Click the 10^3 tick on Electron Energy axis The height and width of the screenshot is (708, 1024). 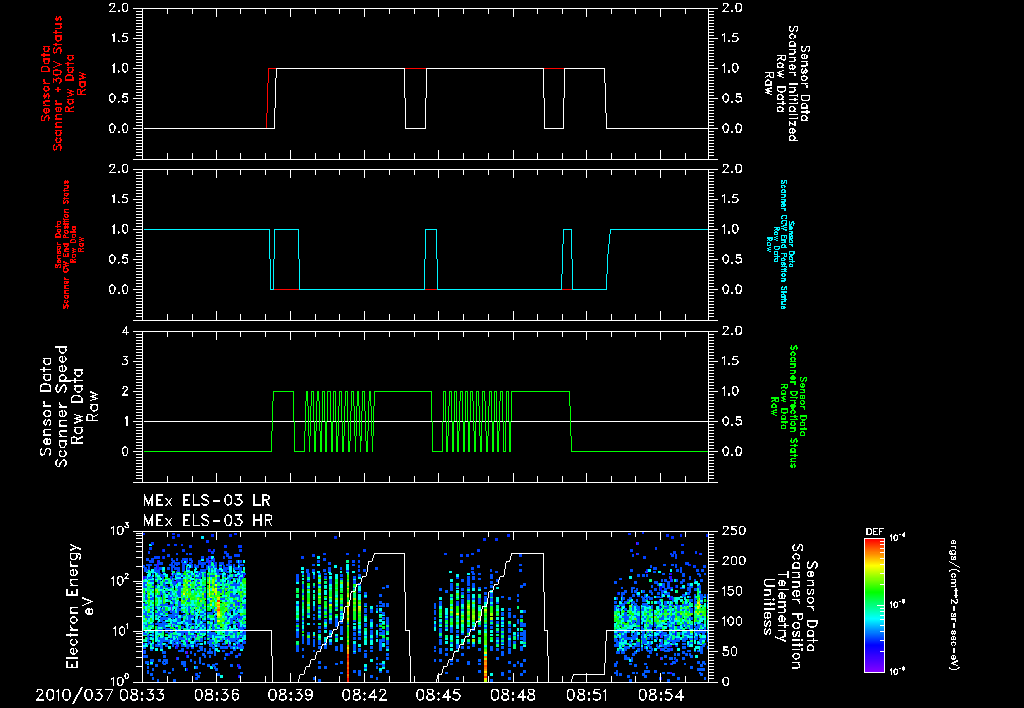click(x=120, y=530)
